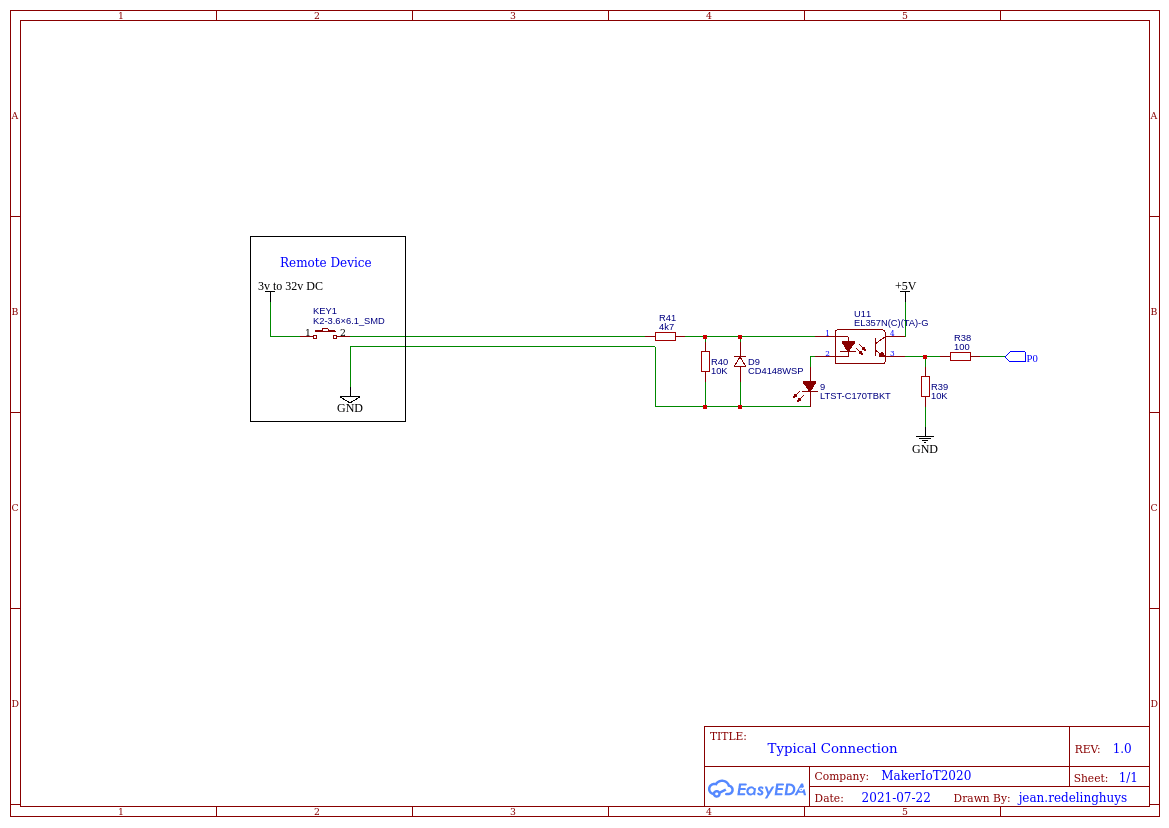Viewport: 1169px width, 828px height.
Task: Select the Typical Connection title text
Action: click(832, 748)
